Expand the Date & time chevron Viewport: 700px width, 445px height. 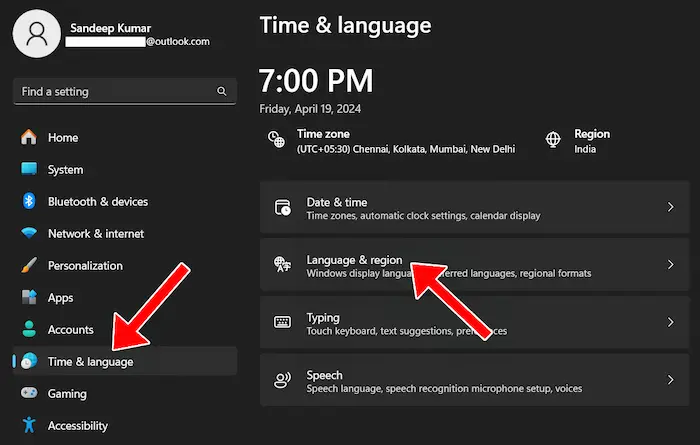(x=670, y=207)
